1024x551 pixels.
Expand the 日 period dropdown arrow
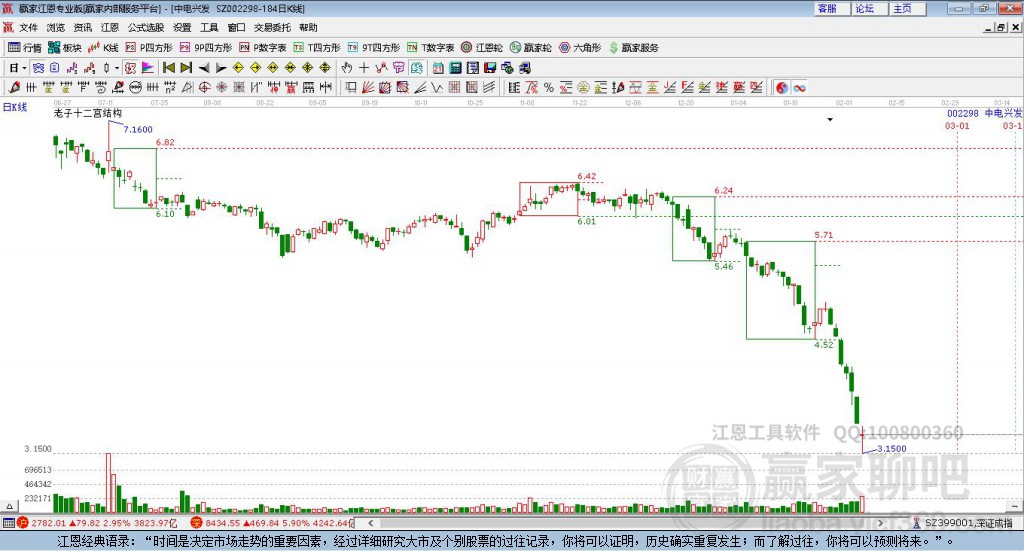click(24, 68)
